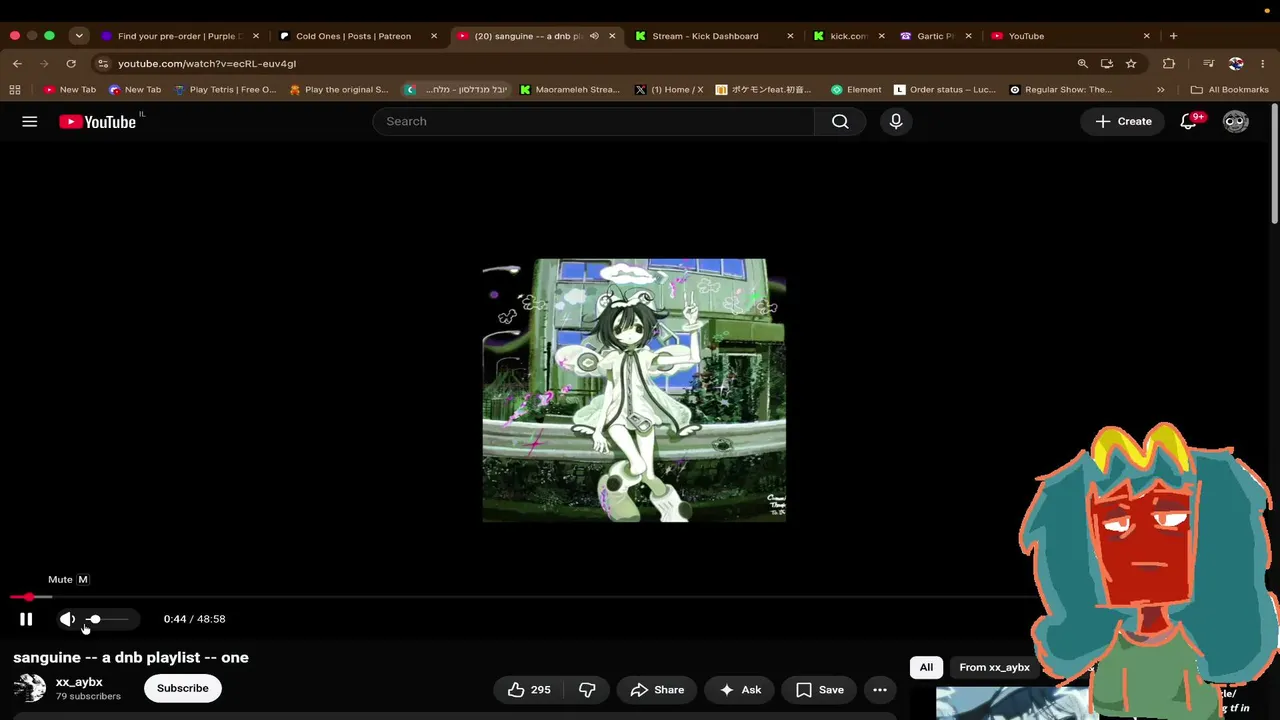Open the YouTube guide hamburger menu
The height and width of the screenshot is (720, 1280).
[30, 121]
